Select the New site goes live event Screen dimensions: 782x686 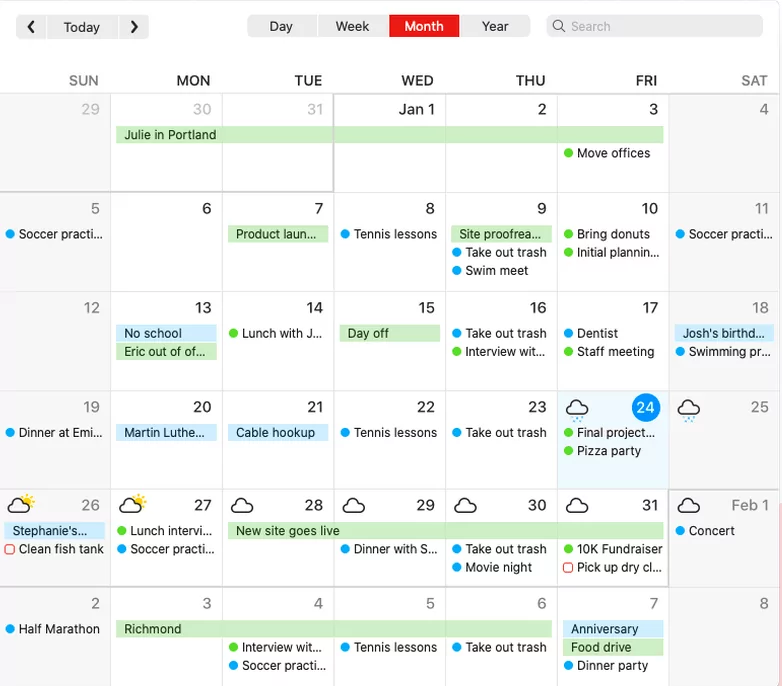pos(445,530)
